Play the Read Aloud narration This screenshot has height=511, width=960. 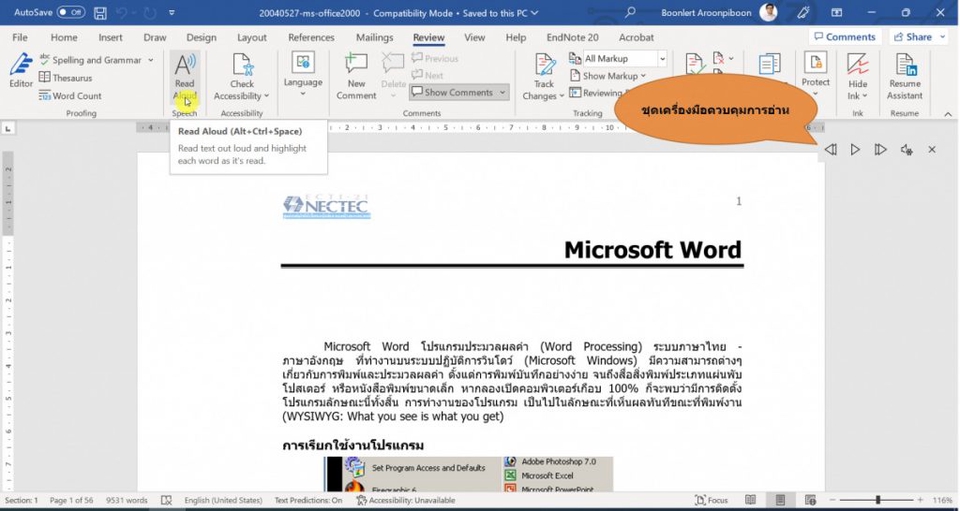click(855, 149)
